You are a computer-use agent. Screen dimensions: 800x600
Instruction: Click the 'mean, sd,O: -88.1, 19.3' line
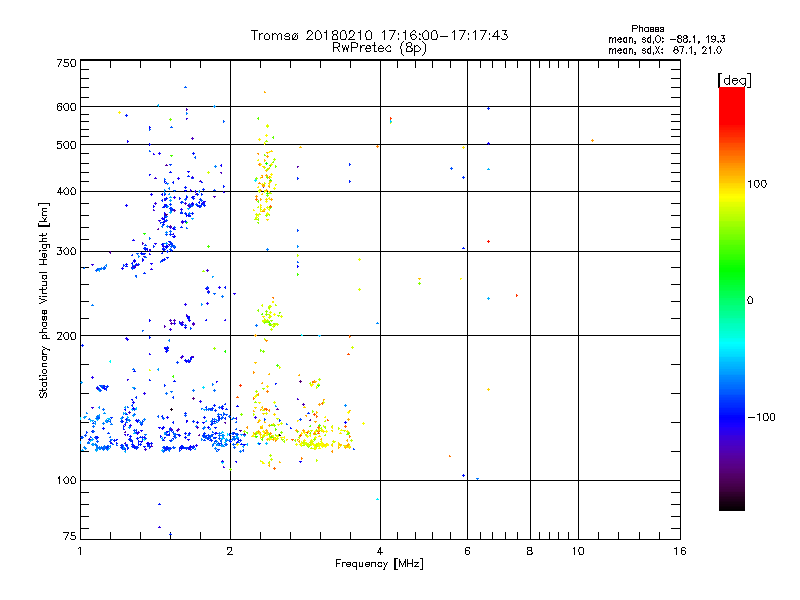coord(667,39)
